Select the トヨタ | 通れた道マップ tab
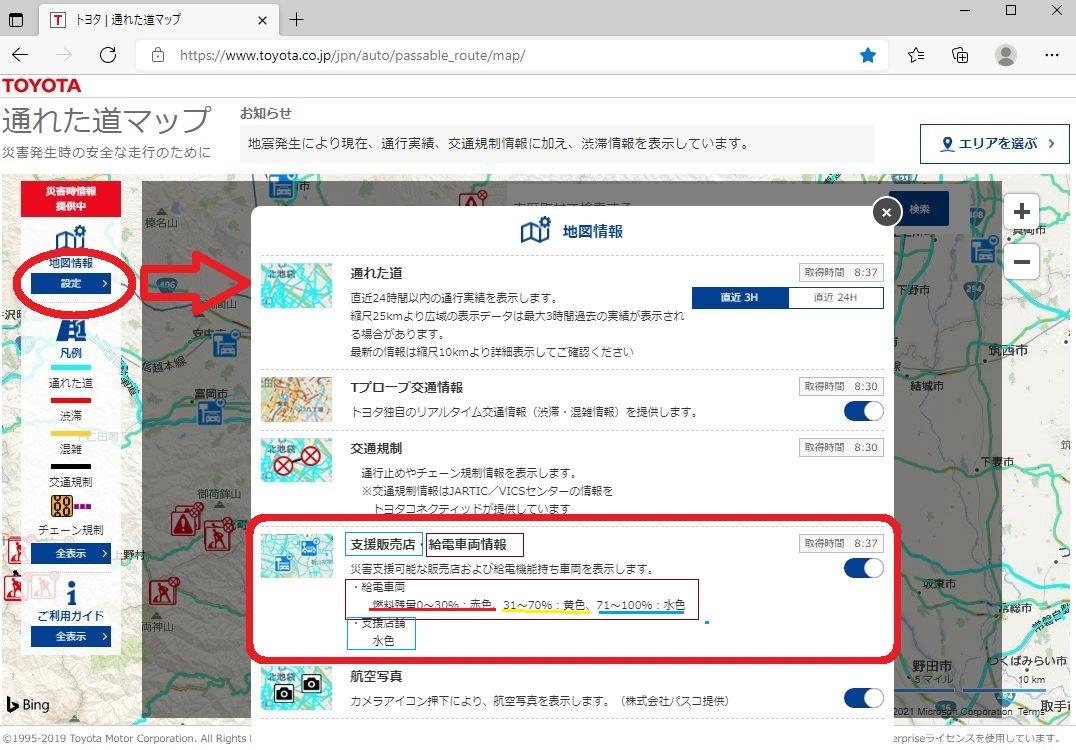 coord(159,20)
